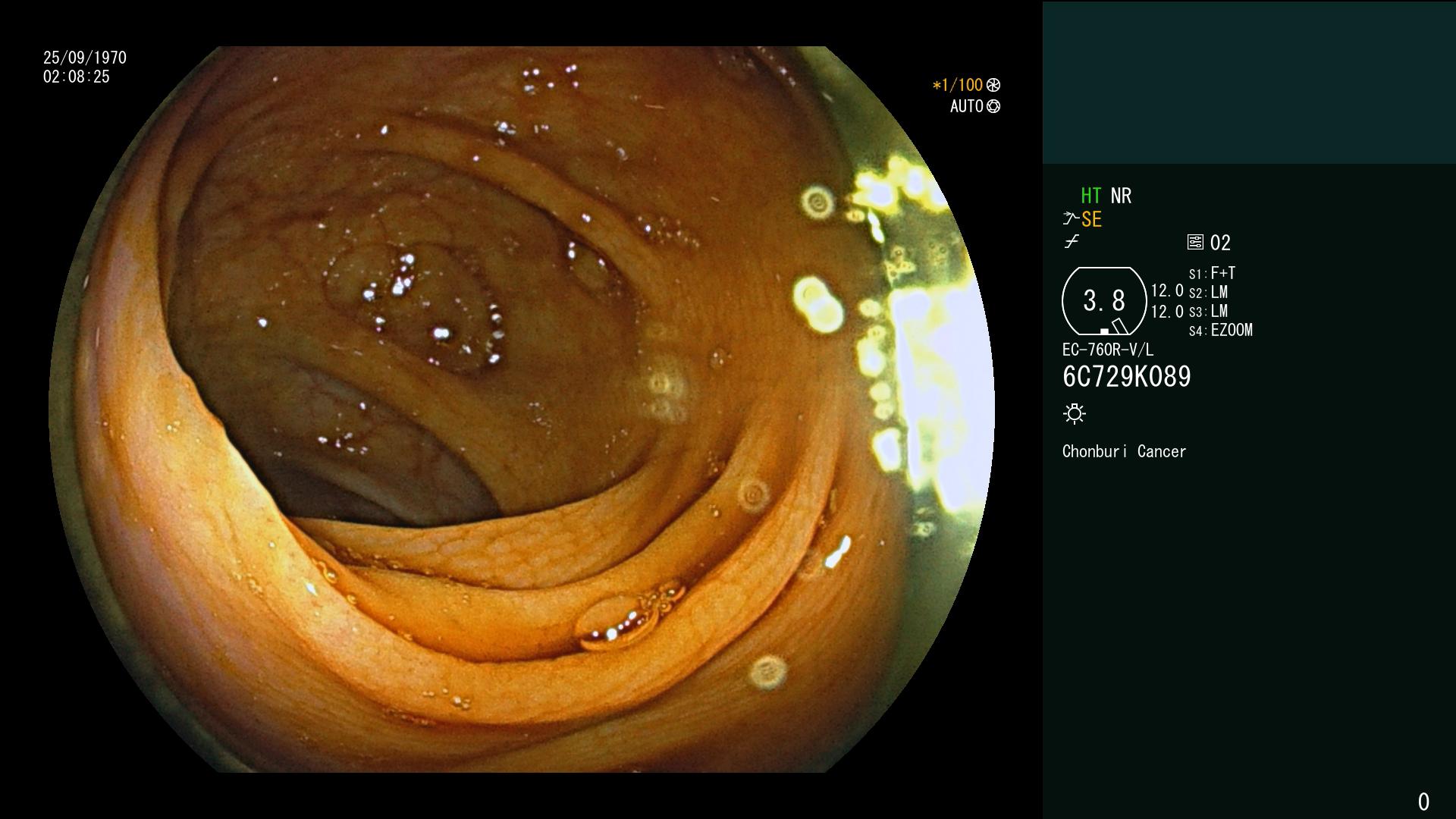Click the serial number 6C729K089
Viewport: 1456px width, 819px height.
click(x=1127, y=377)
